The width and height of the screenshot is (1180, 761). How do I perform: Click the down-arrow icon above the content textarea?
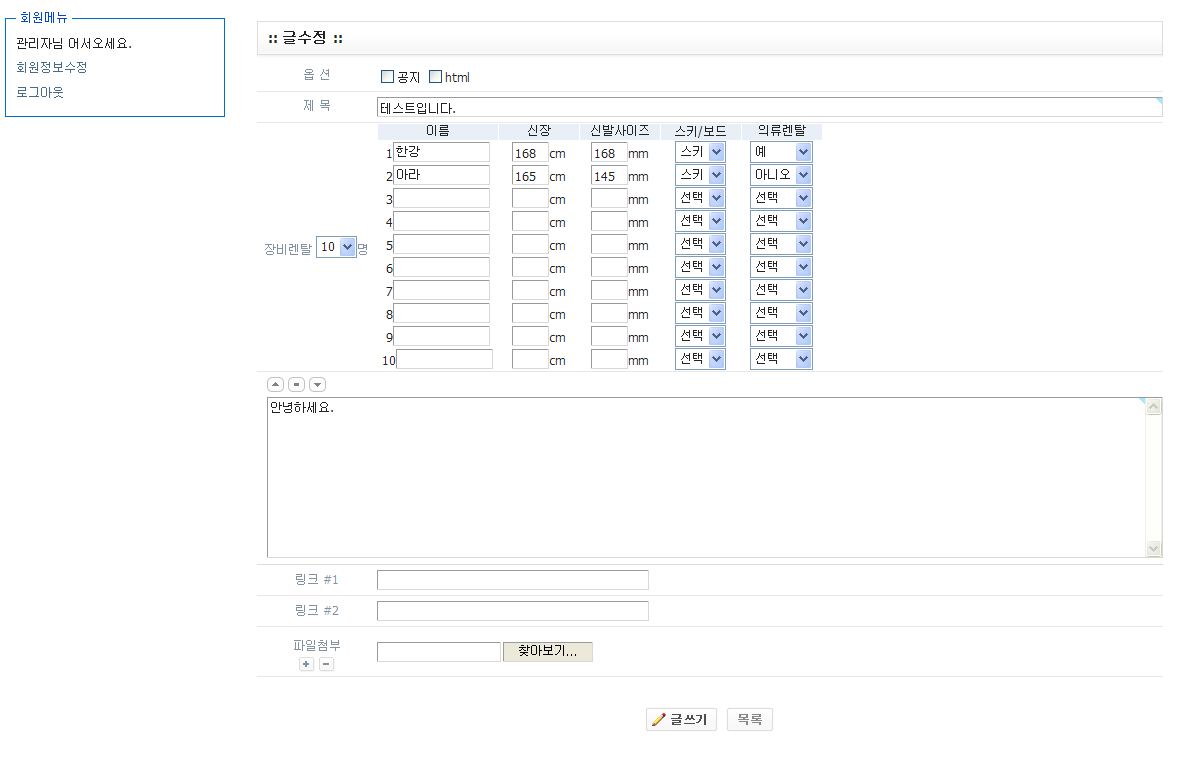coord(317,384)
